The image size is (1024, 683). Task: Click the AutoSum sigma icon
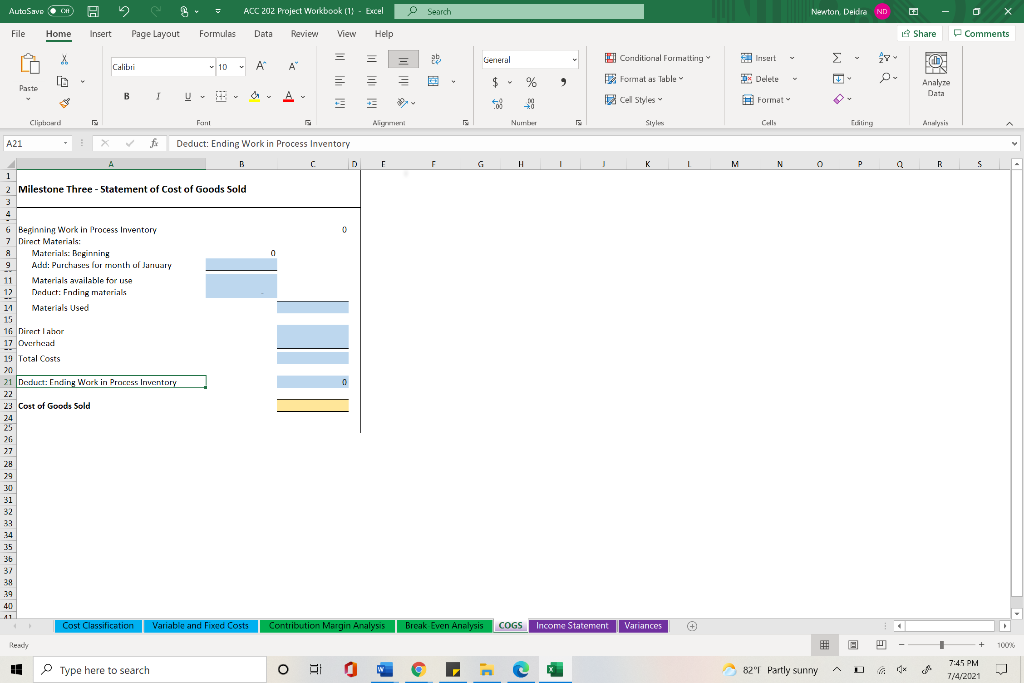pos(837,58)
